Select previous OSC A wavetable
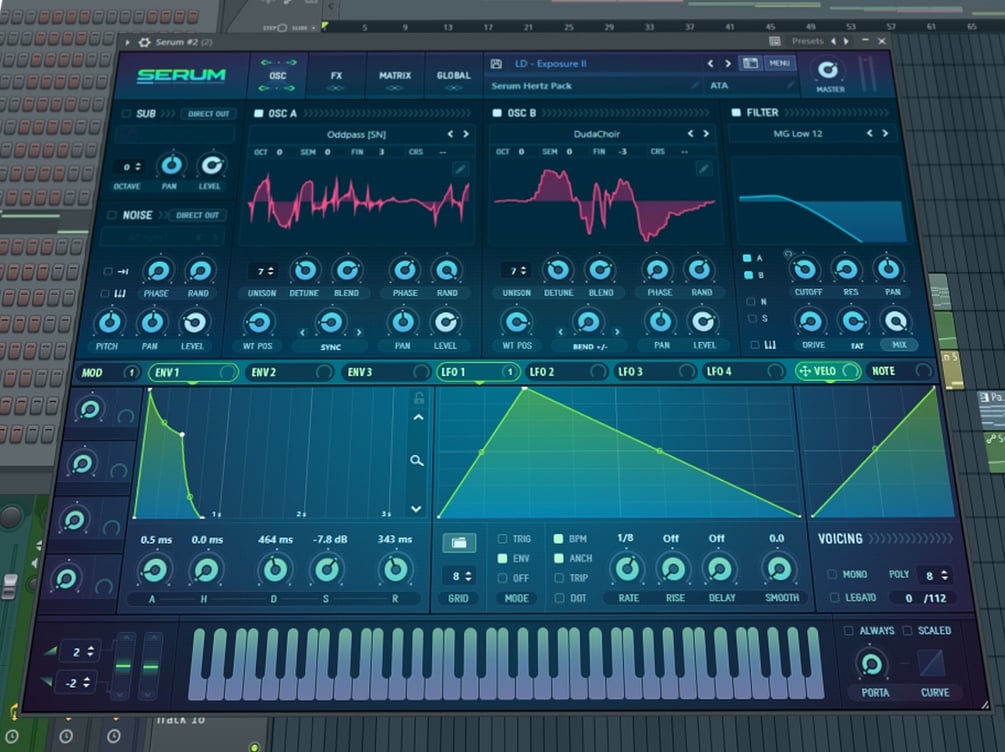Viewport: 1005px width, 752px height. coord(450,134)
